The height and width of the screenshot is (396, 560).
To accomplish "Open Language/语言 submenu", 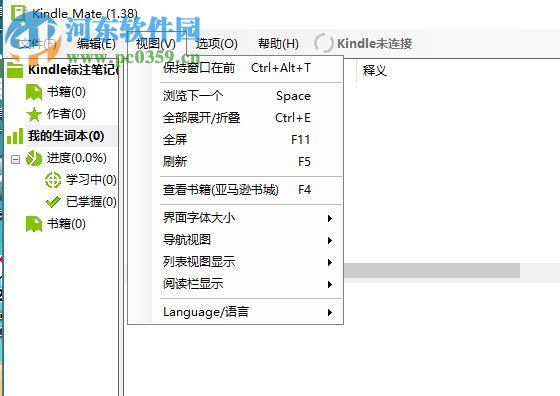I will tap(236, 312).
